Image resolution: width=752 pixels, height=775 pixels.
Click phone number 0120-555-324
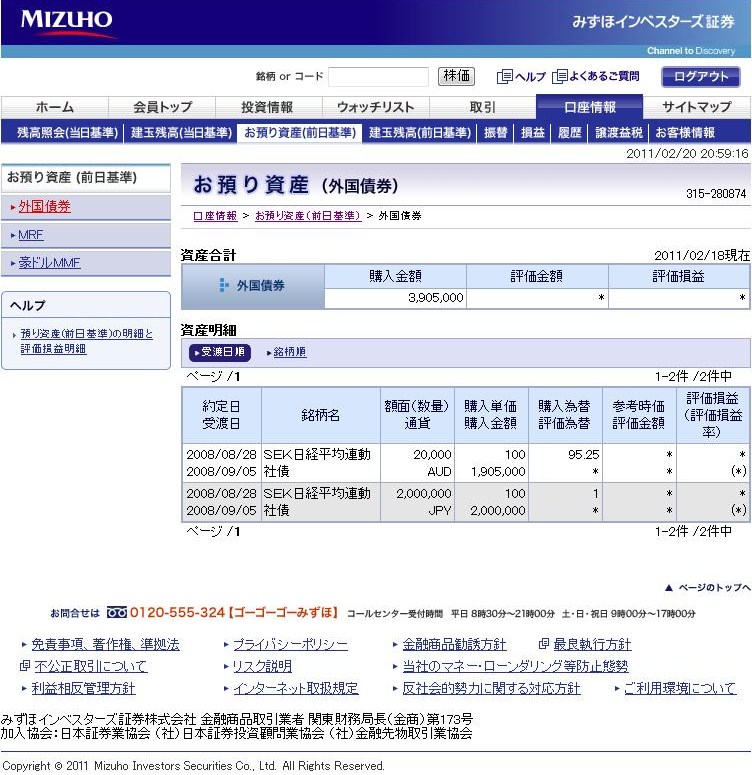click(x=177, y=612)
